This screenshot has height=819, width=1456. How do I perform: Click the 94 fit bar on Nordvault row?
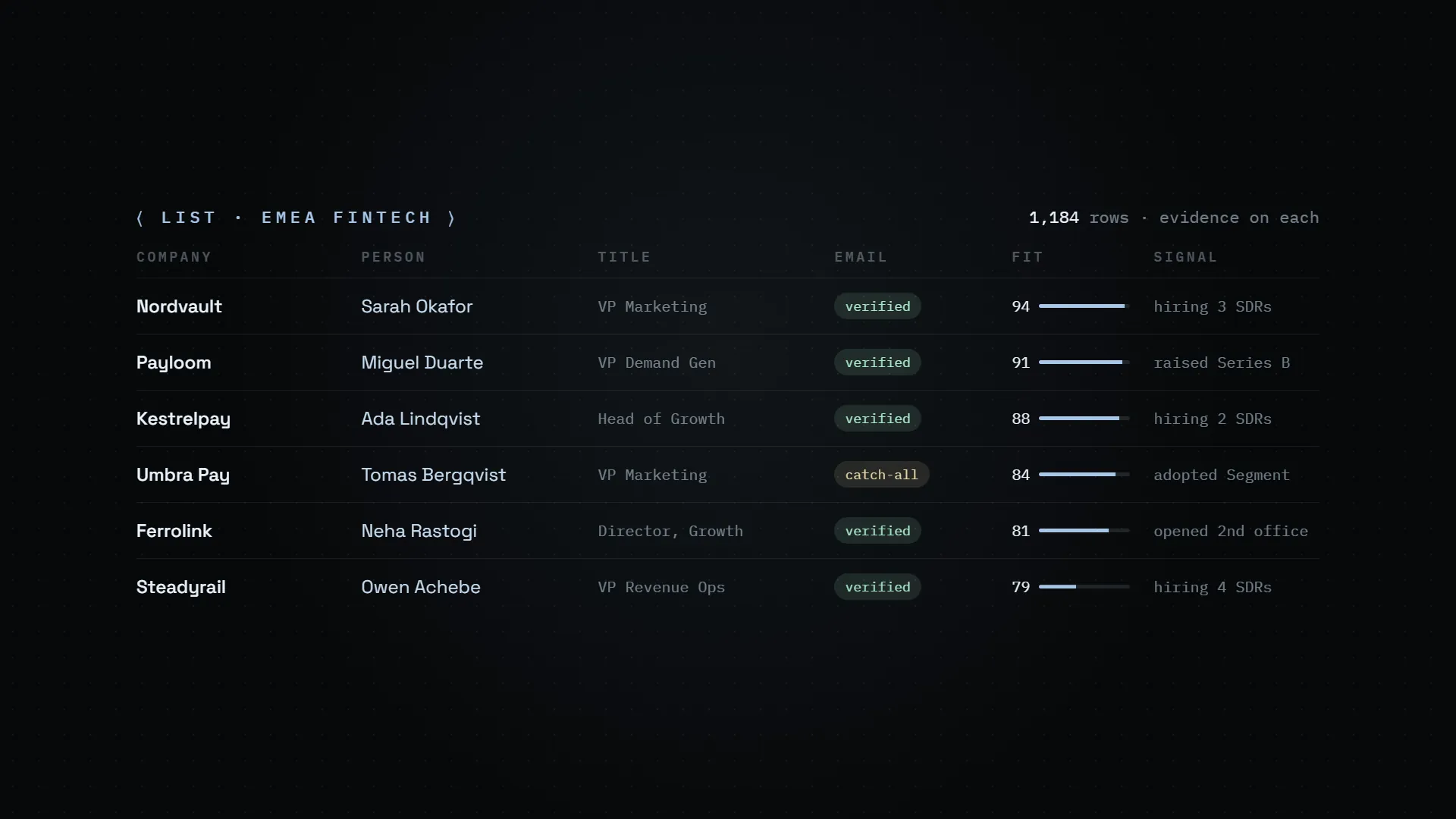point(1084,306)
